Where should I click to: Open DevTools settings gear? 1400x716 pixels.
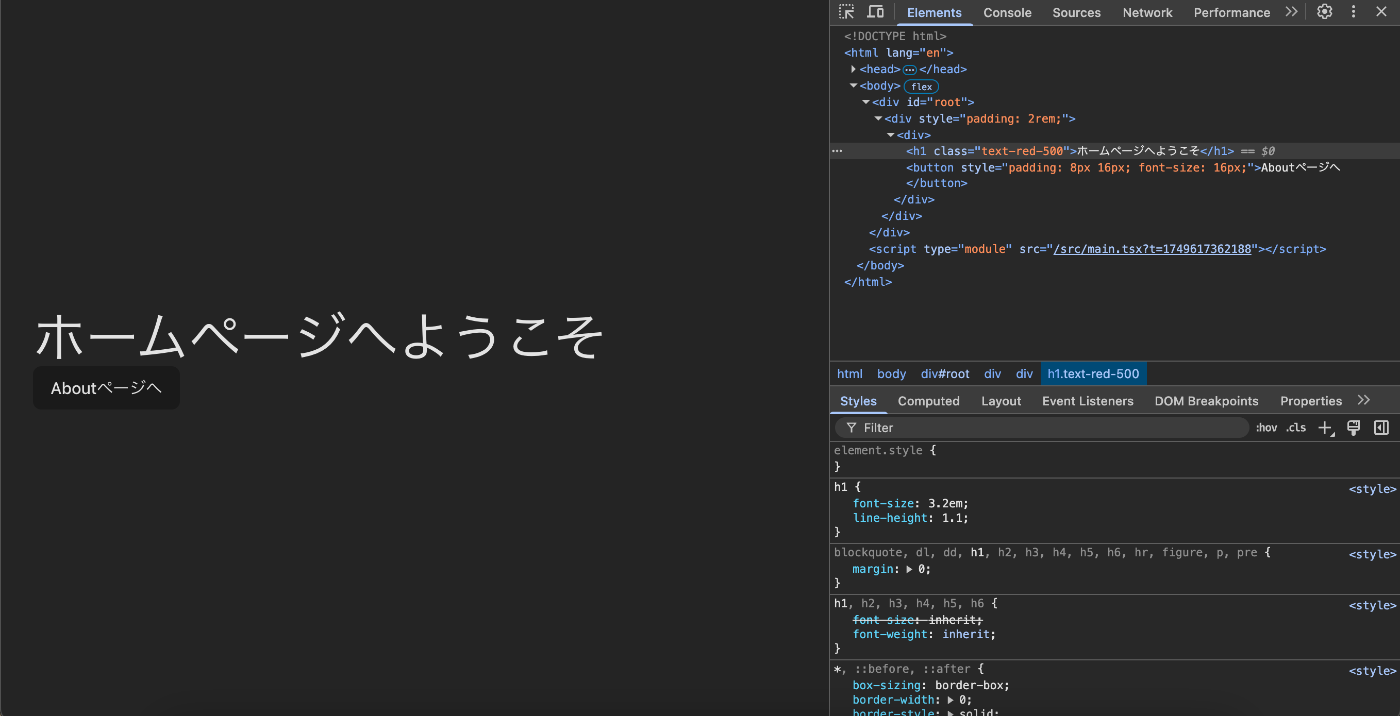(1325, 12)
